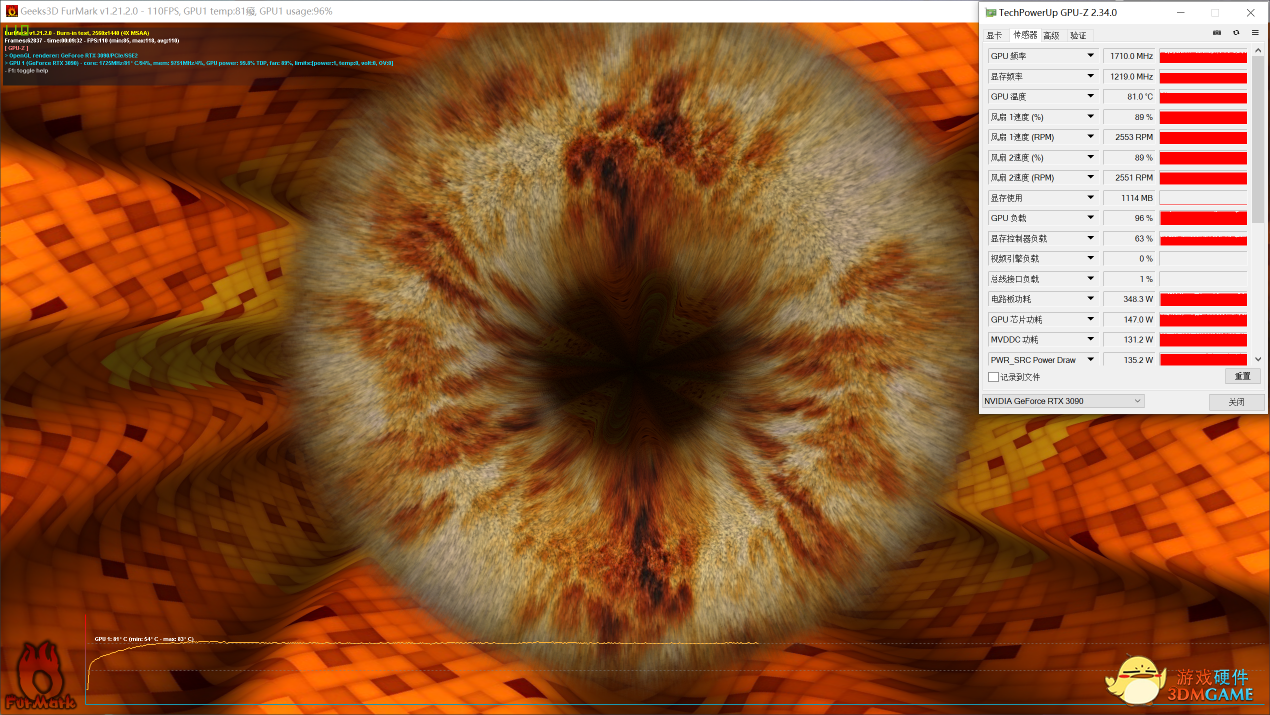The height and width of the screenshot is (715, 1270).
Task: Select the 传感器 tab
Action: (x=1025, y=35)
